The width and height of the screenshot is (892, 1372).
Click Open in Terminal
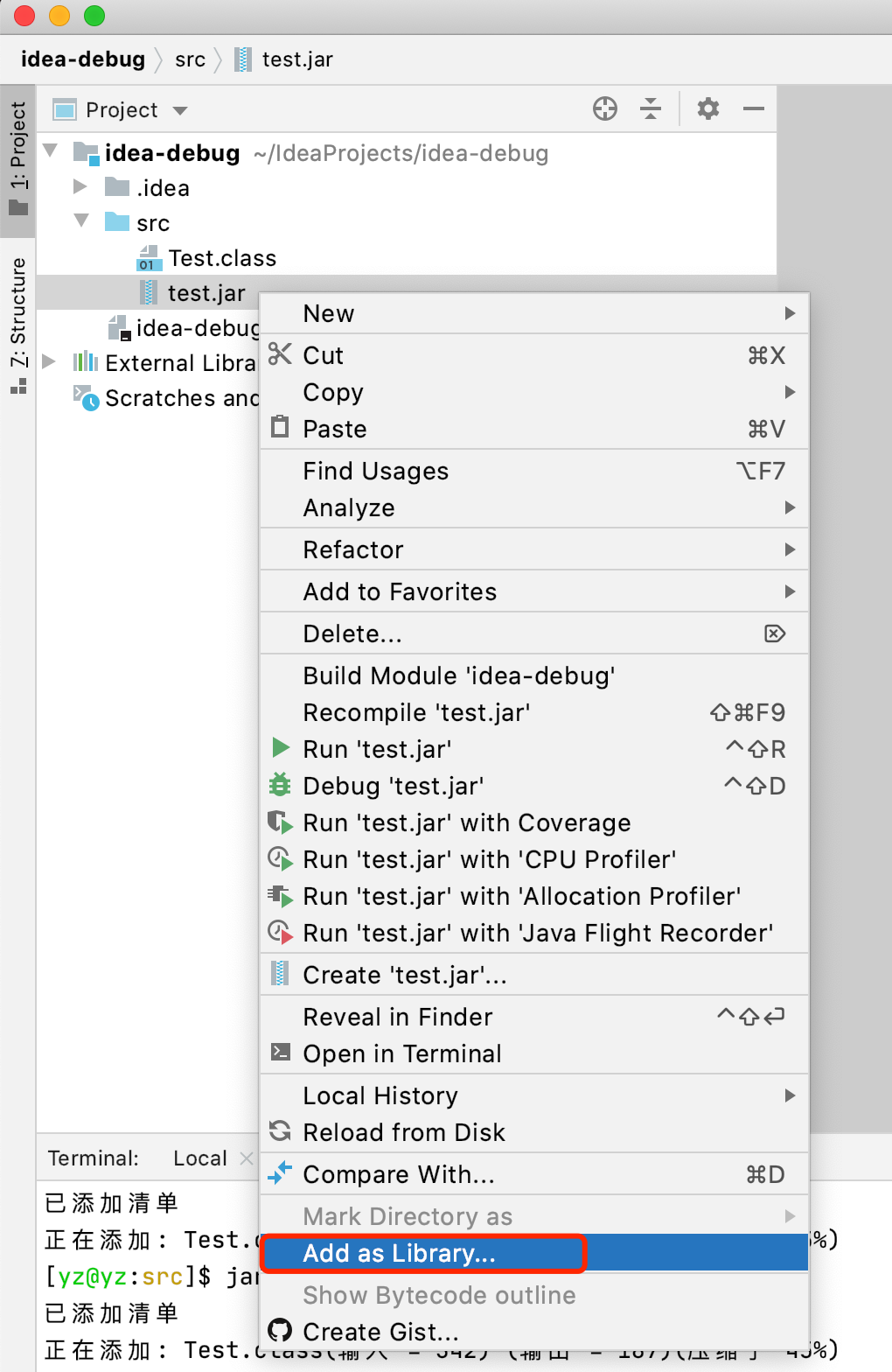pyautogui.click(x=401, y=1053)
